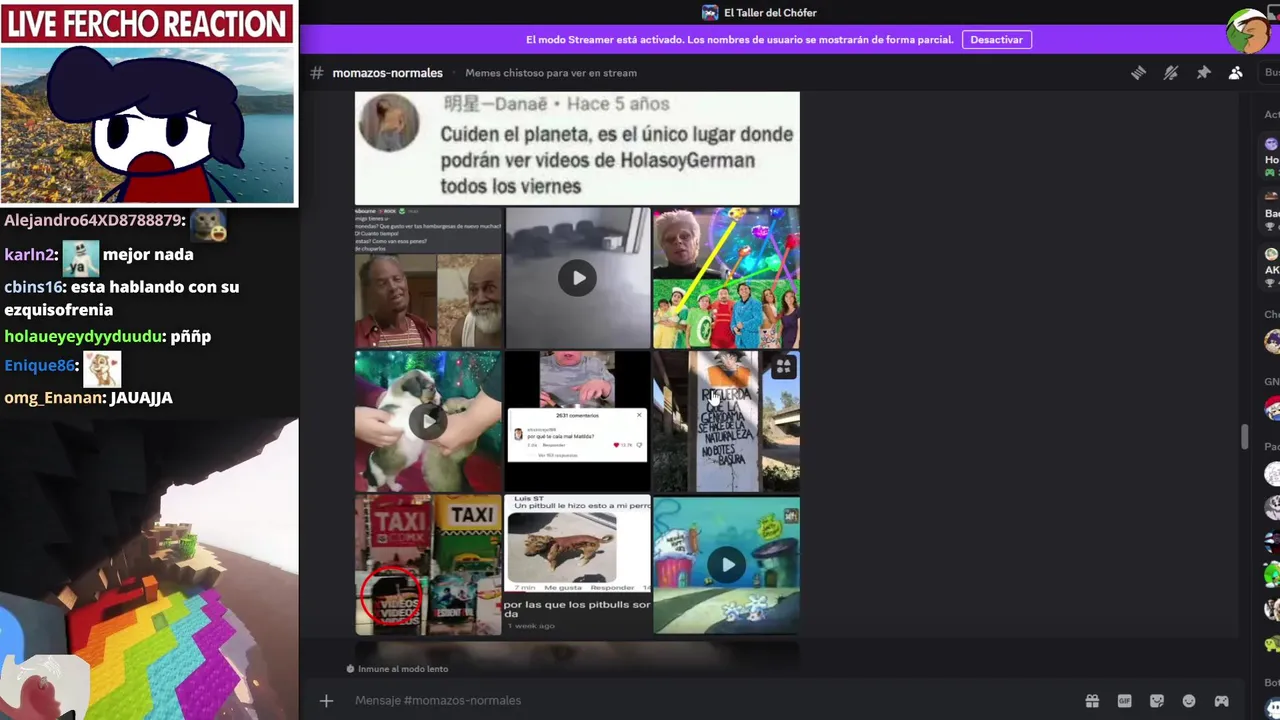Viewport: 1280px width, 720px height.
Task: Click the hashtag channel icon
Action: (x=317, y=72)
